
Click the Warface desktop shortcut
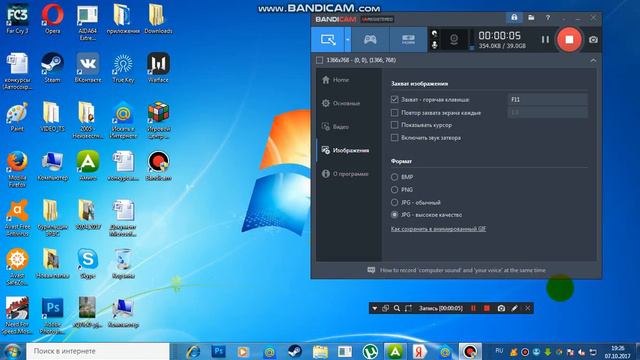[158, 68]
